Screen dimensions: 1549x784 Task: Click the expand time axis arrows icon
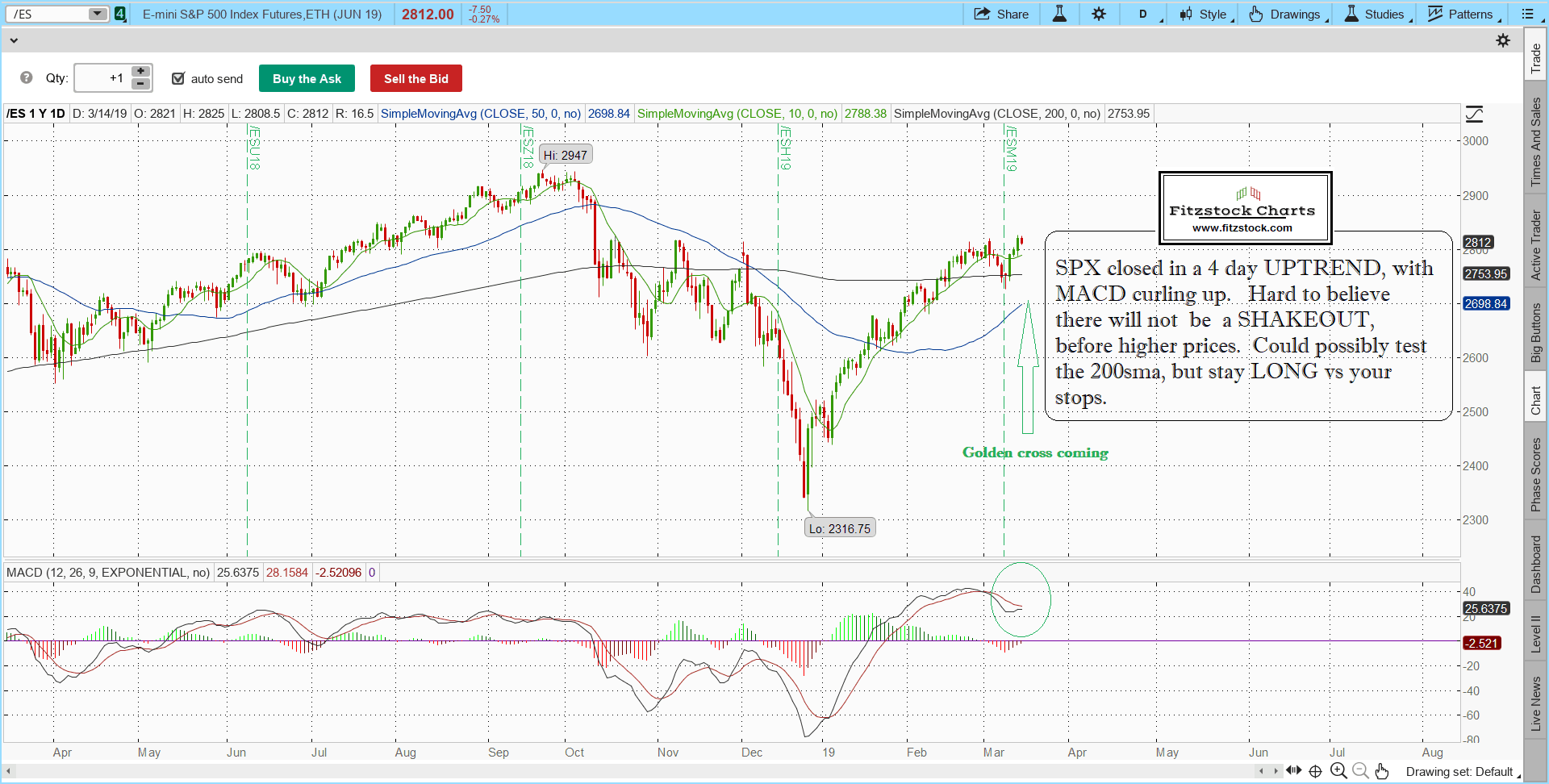1293,770
